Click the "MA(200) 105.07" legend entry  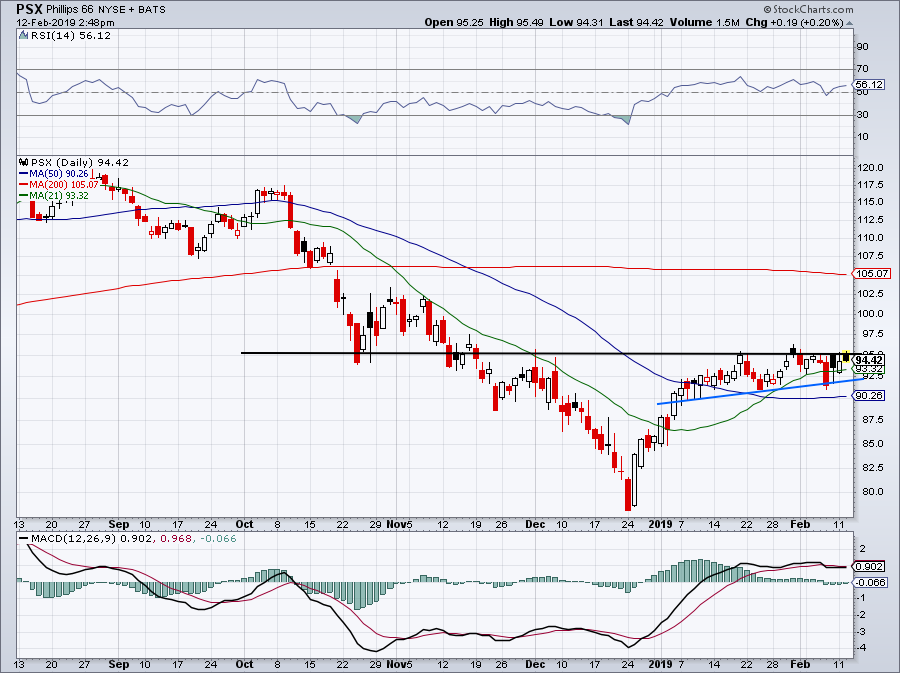(64, 185)
